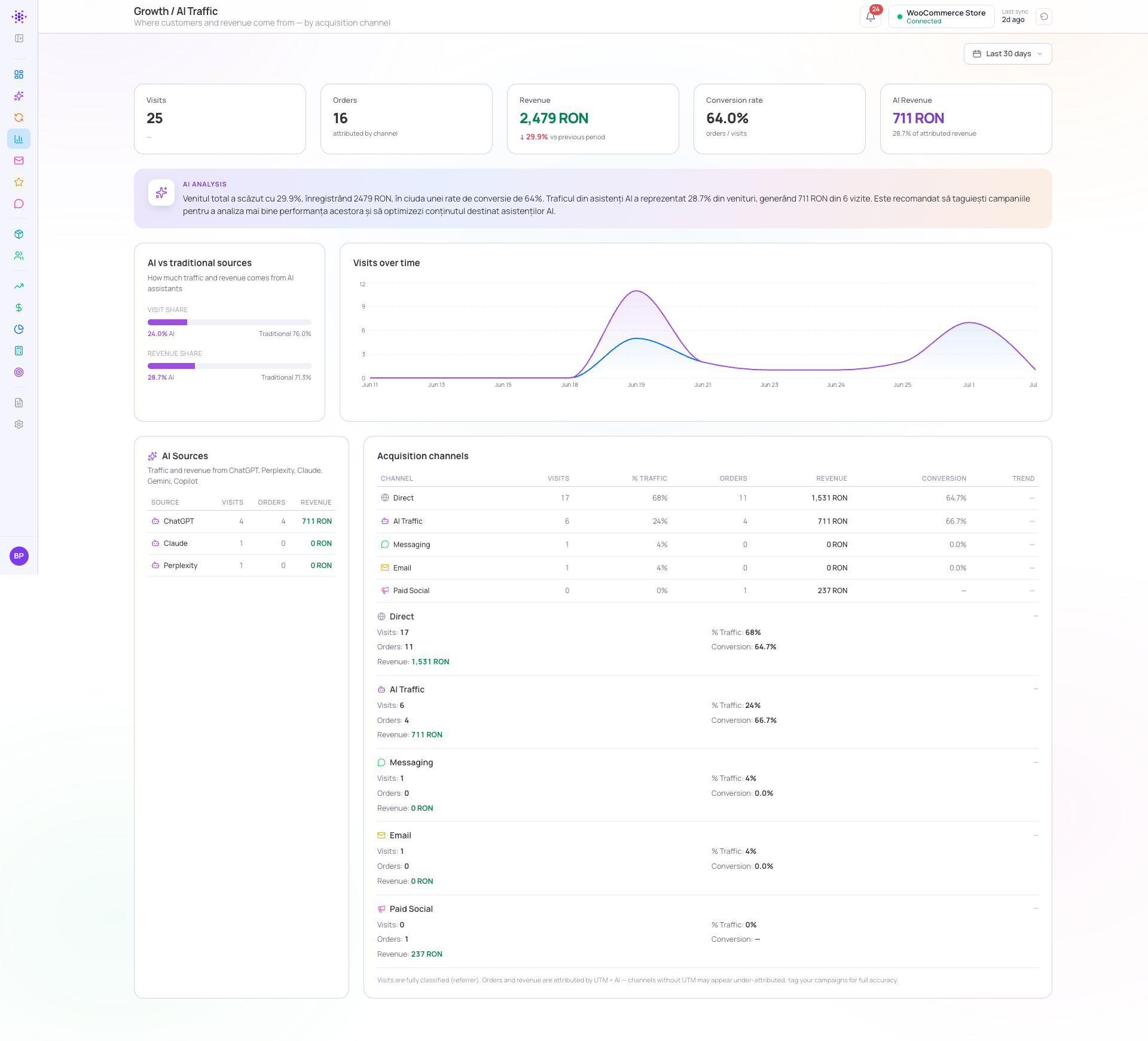Open the settings gear sidebar icon
1148x1041 pixels.
19,425
